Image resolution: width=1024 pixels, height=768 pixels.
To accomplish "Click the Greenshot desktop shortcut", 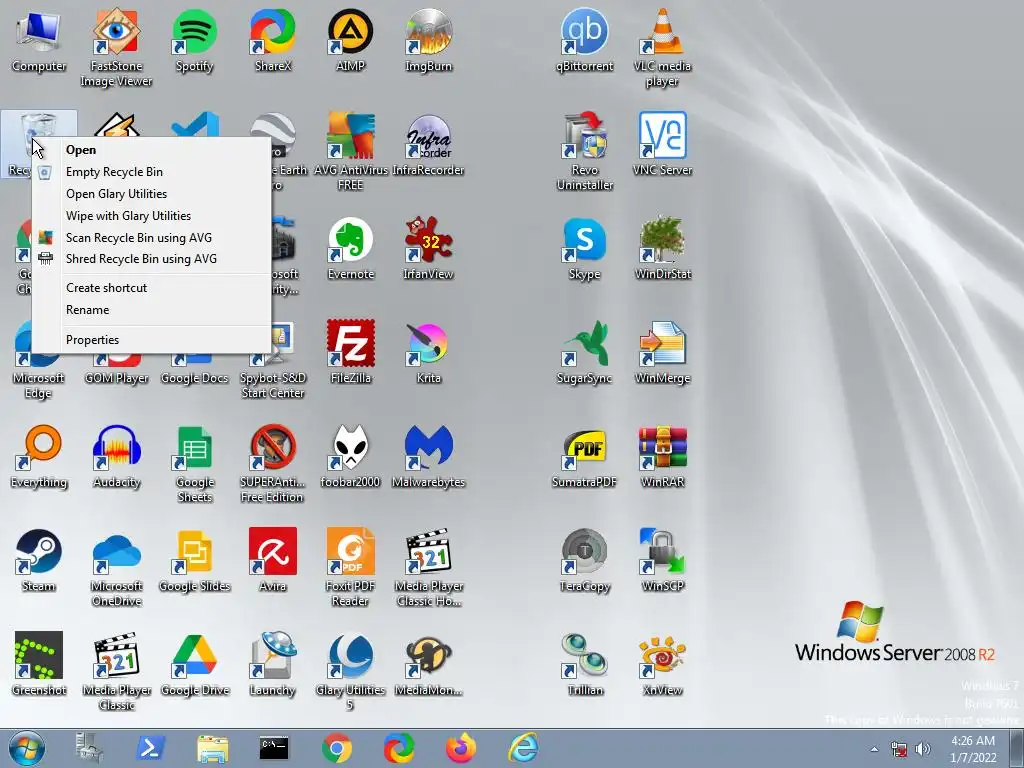I will (39, 665).
